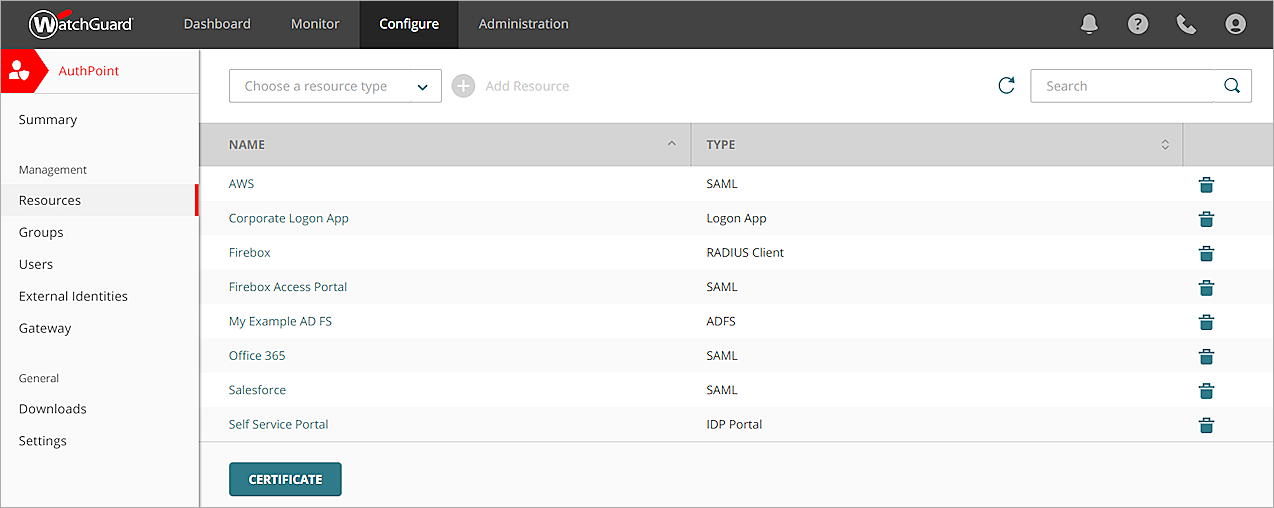
Task: Delete the AWS resource
Action: [1206, 184]
